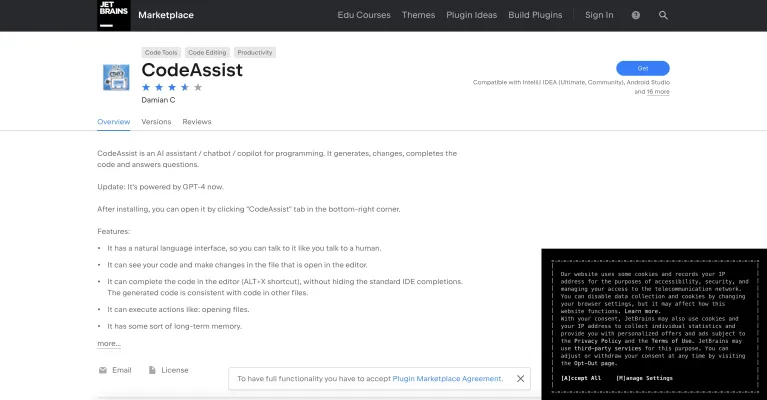
Task: Click the 'Features:' heading text
Action: pyautogui.click(x=113, y=231)
